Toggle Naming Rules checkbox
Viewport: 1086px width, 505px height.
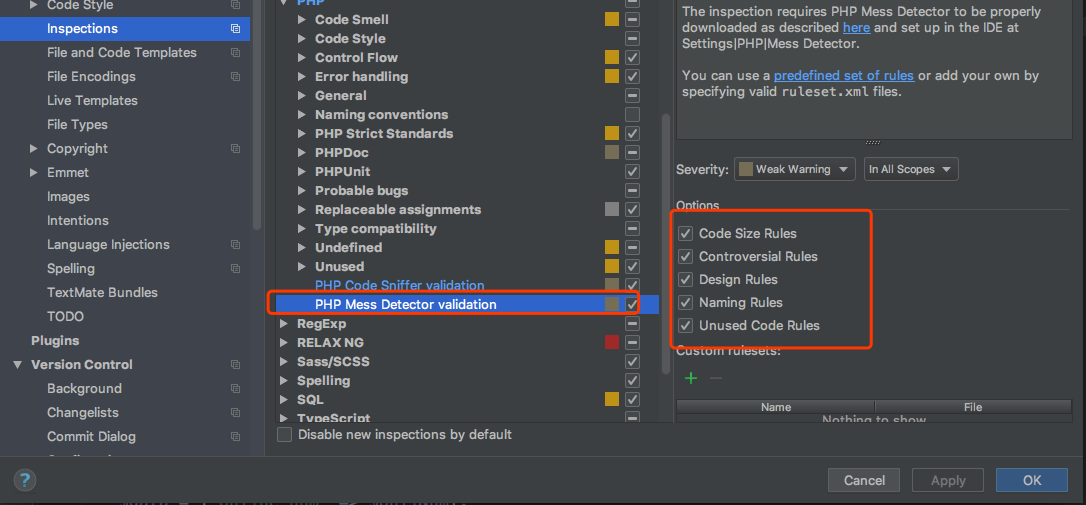[x=686, y=302]
